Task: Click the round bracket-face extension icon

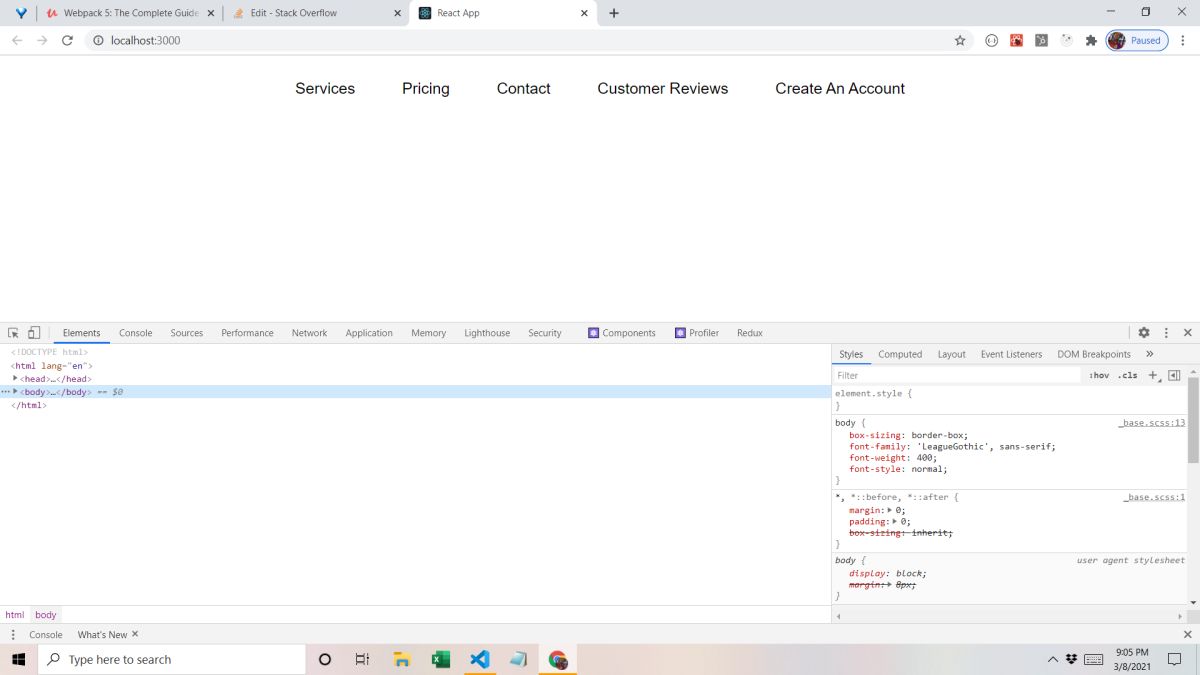Action: pos(991,41)
